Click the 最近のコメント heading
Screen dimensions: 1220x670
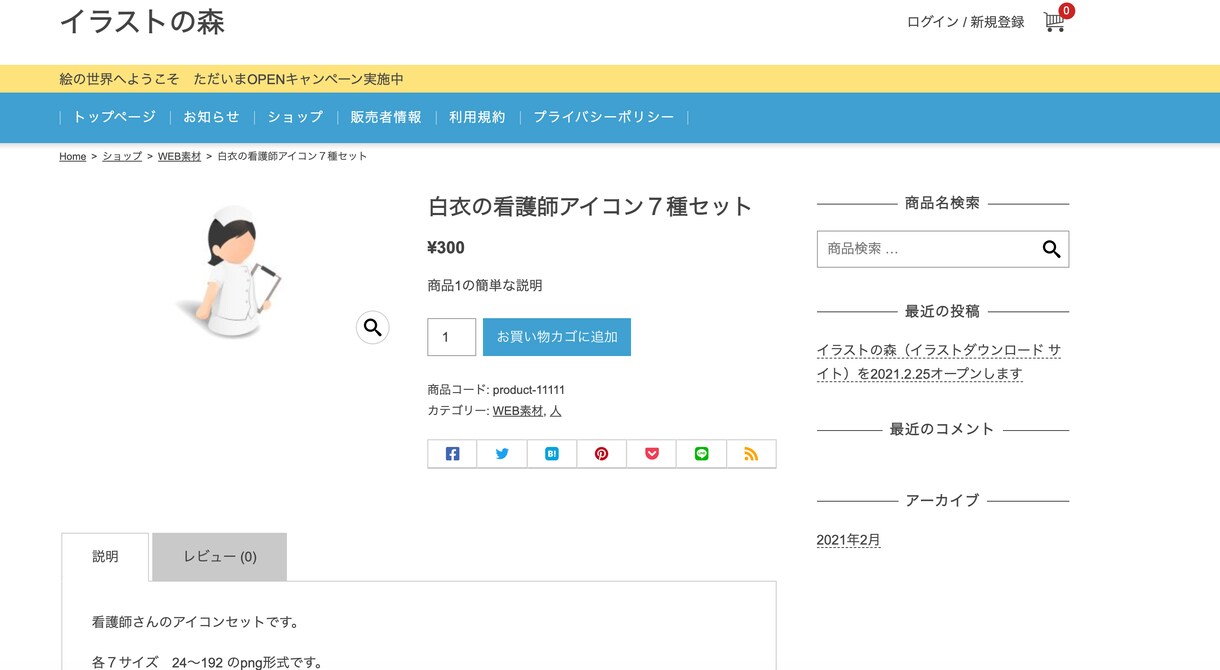[942, 429]
